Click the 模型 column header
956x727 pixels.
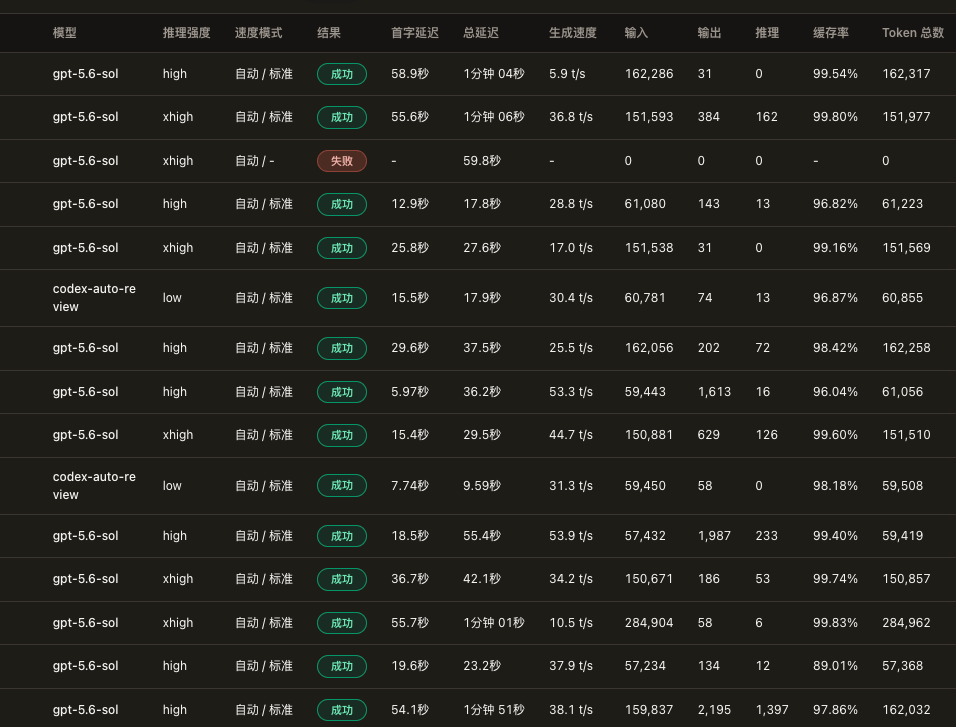[65, 33]
